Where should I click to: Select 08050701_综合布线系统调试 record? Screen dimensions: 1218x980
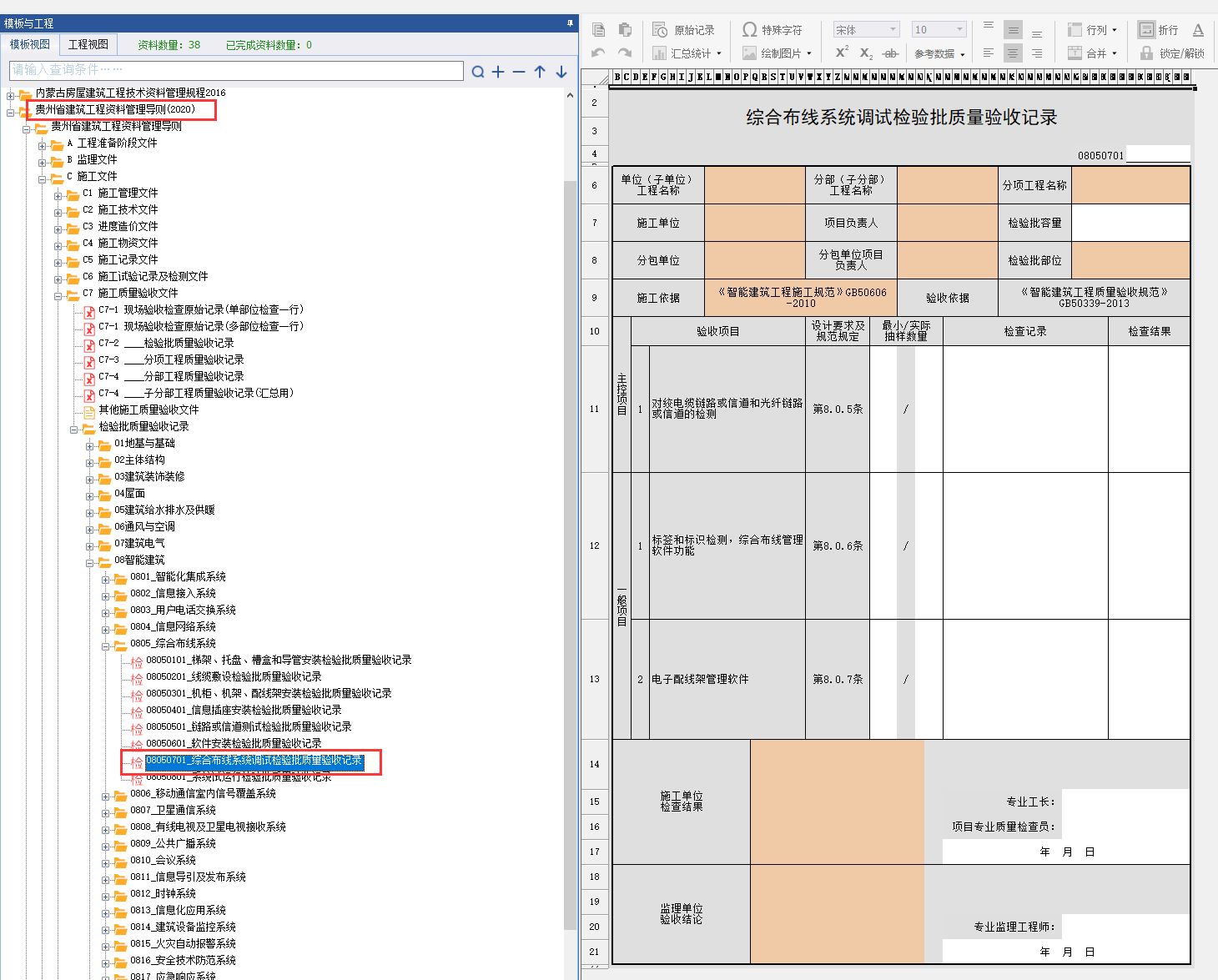pyautogui.click(x=254, y=761)
